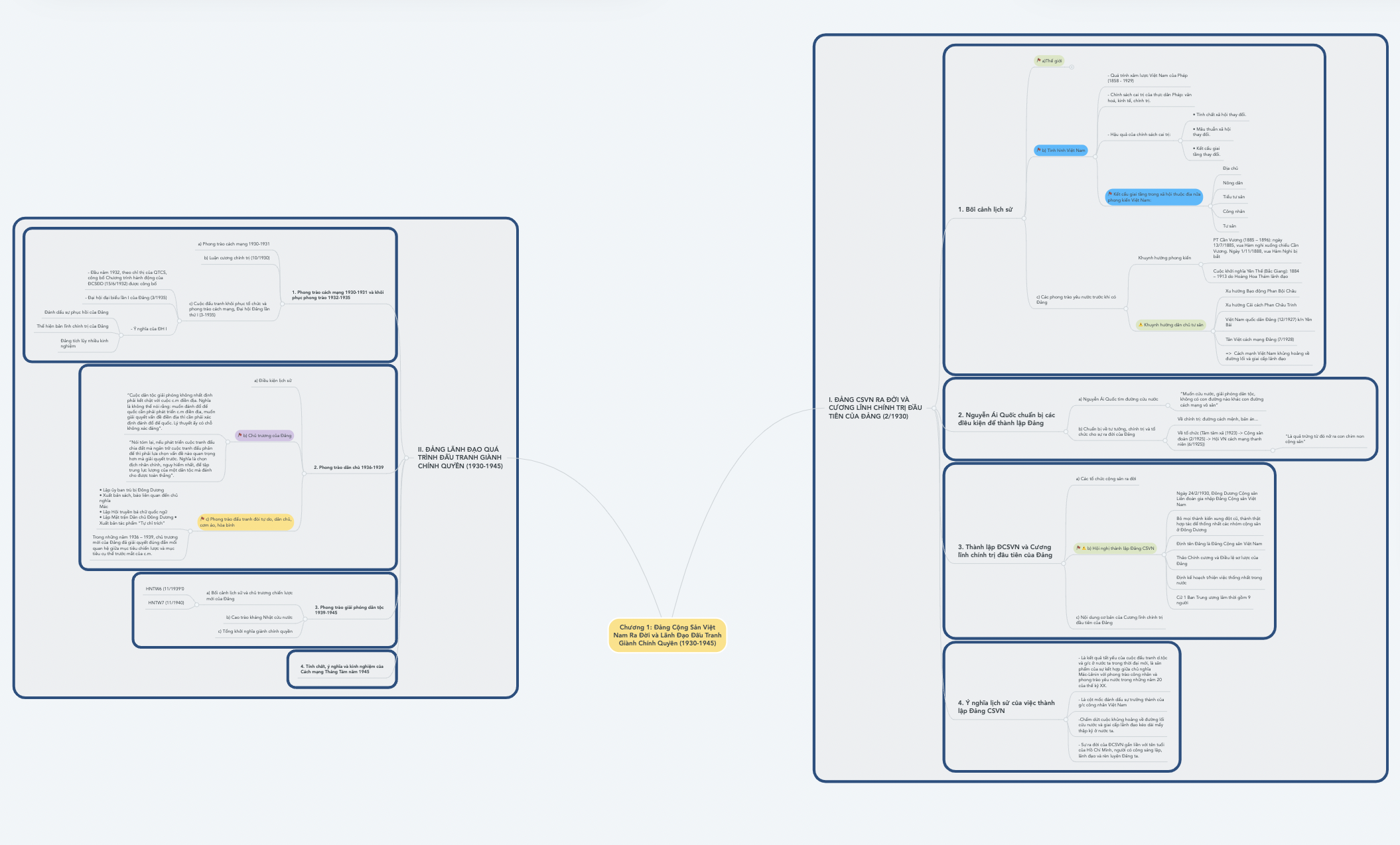The image size is (1400, 845).
Task: Select main topic 'I. ĐẢNG CSVN RA ĐỜI'
Action: (x=875, y=408)
